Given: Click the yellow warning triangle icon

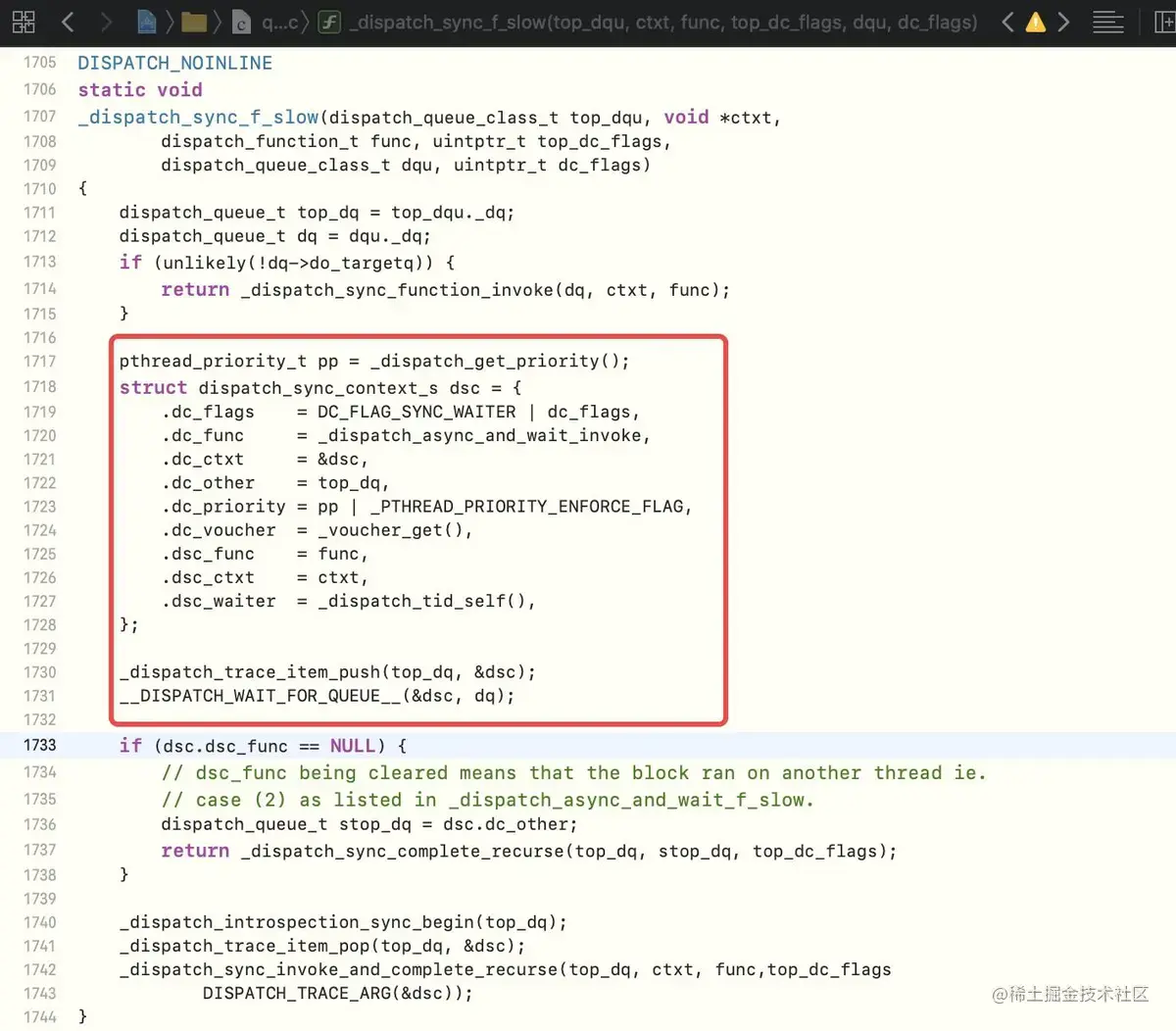Looking at the screenshot, I should [x=1035, y=22].
